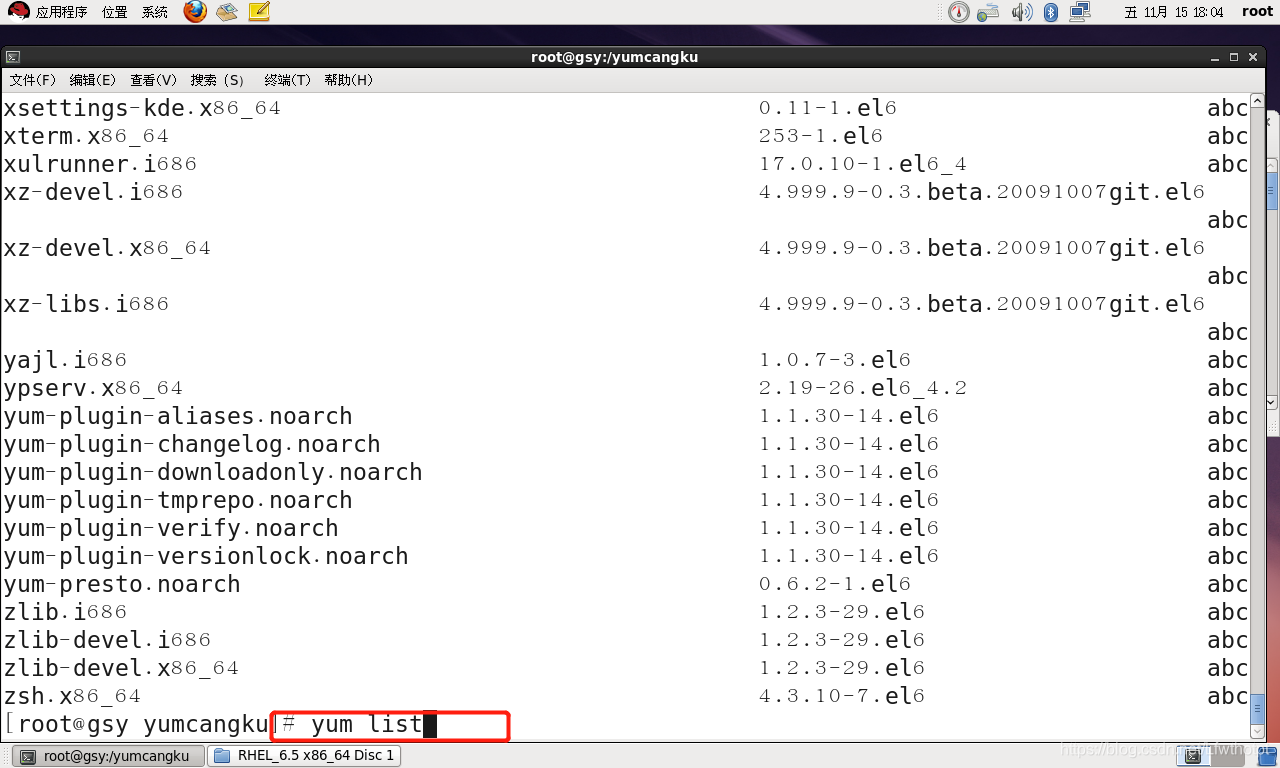Open the yellow notes icon in panel
Image resolution: width=1280 pixels, height=768 pixels.
pos(259,12)
